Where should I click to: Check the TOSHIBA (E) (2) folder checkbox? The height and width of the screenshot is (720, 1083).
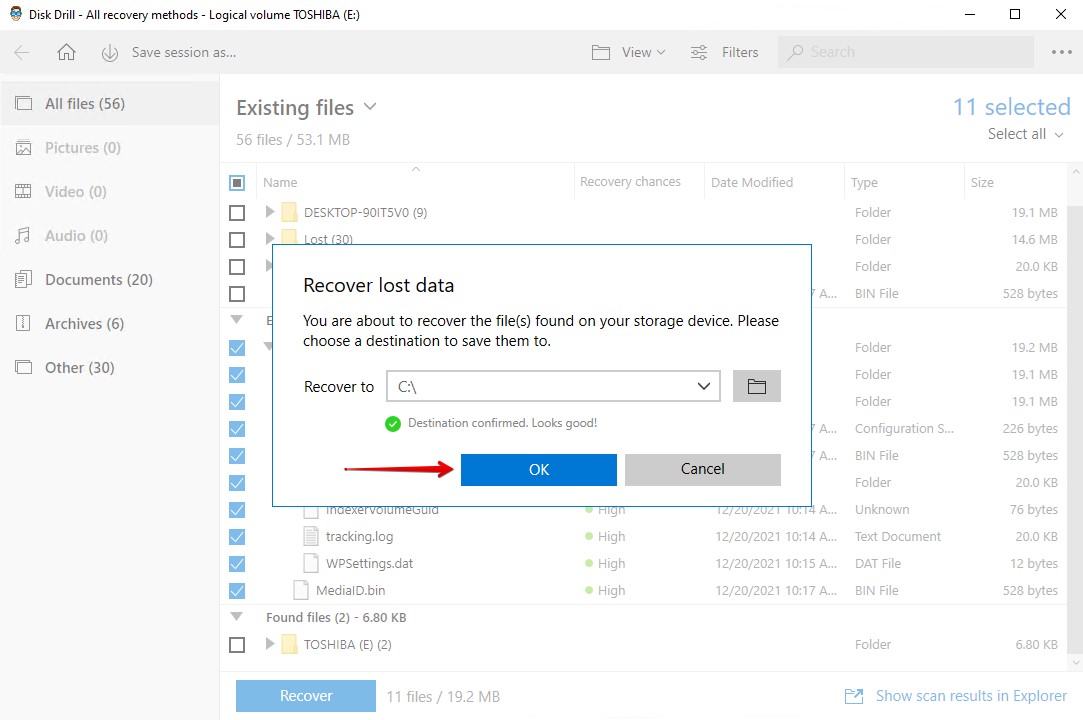pyautogui.click(x=237, y=645)
